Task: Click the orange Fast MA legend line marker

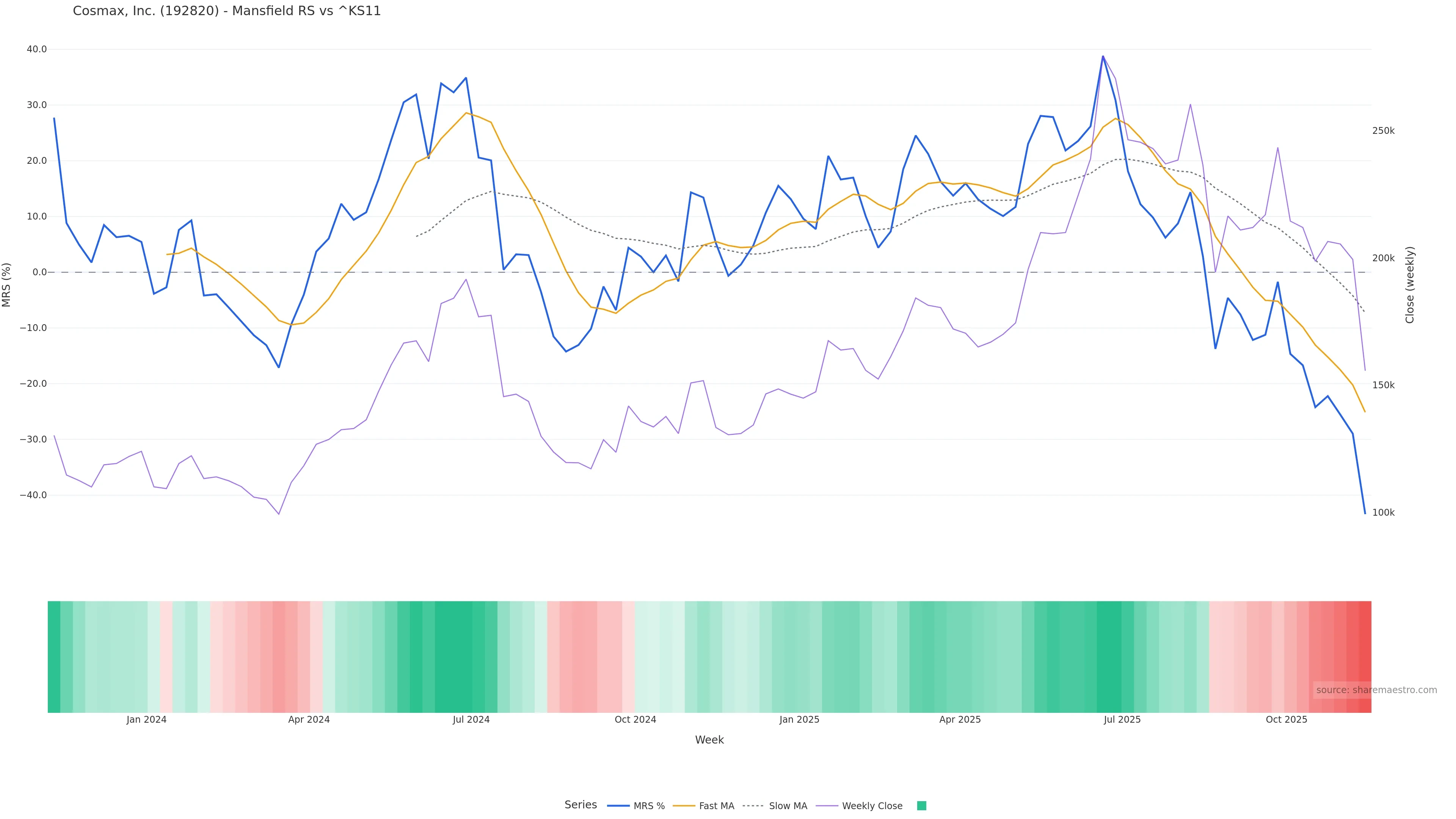Action: click(x=684, y=806)
